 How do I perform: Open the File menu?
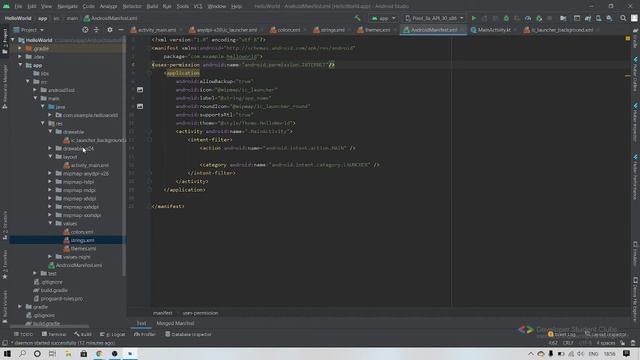pos(18,6)
